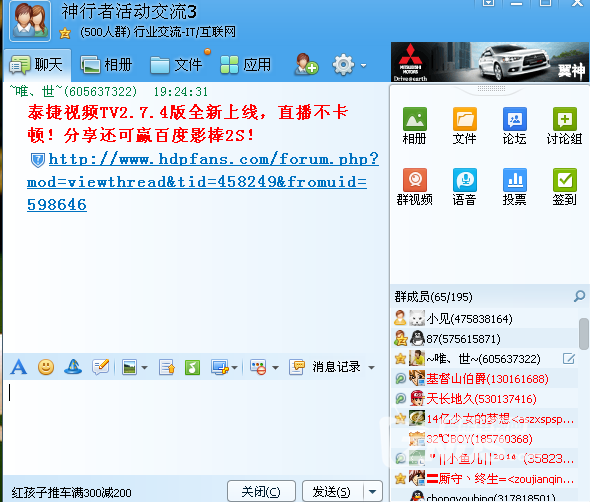
Task: Open the 应用 apps tab
Action: point(245,65)
